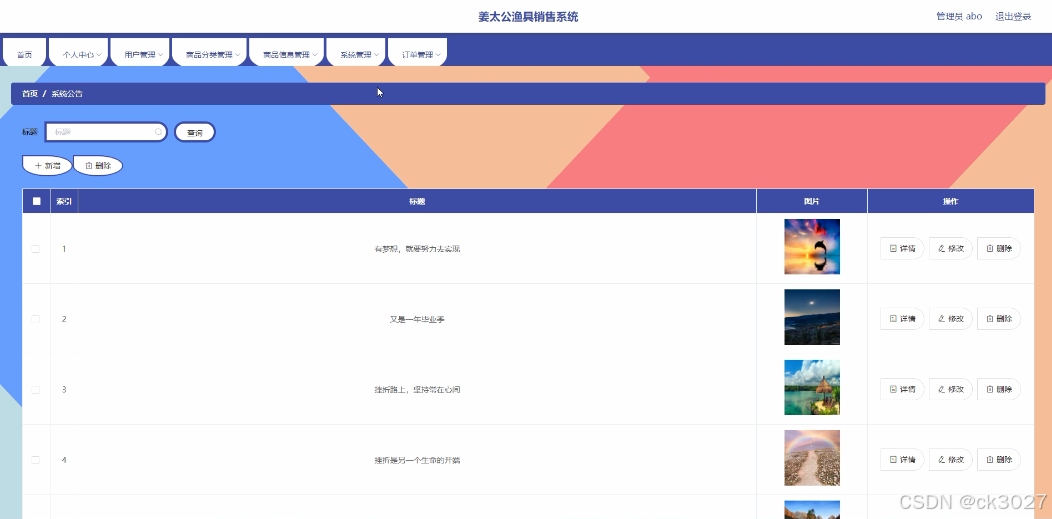Click the title 挫折是另一个生命的开端
1052x519 pixels.
[417, 460]
